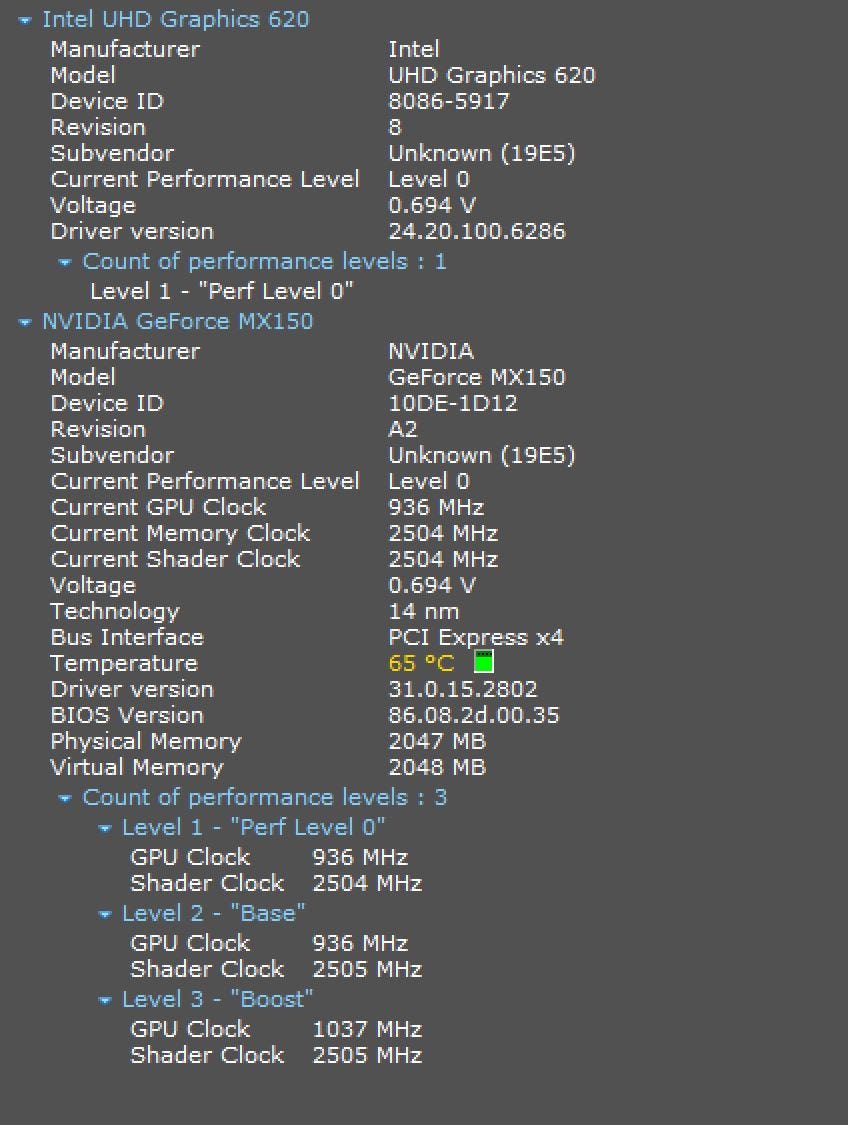Collapse Count of performance levels : 1
848x1125 pixels.
(65, 263)
